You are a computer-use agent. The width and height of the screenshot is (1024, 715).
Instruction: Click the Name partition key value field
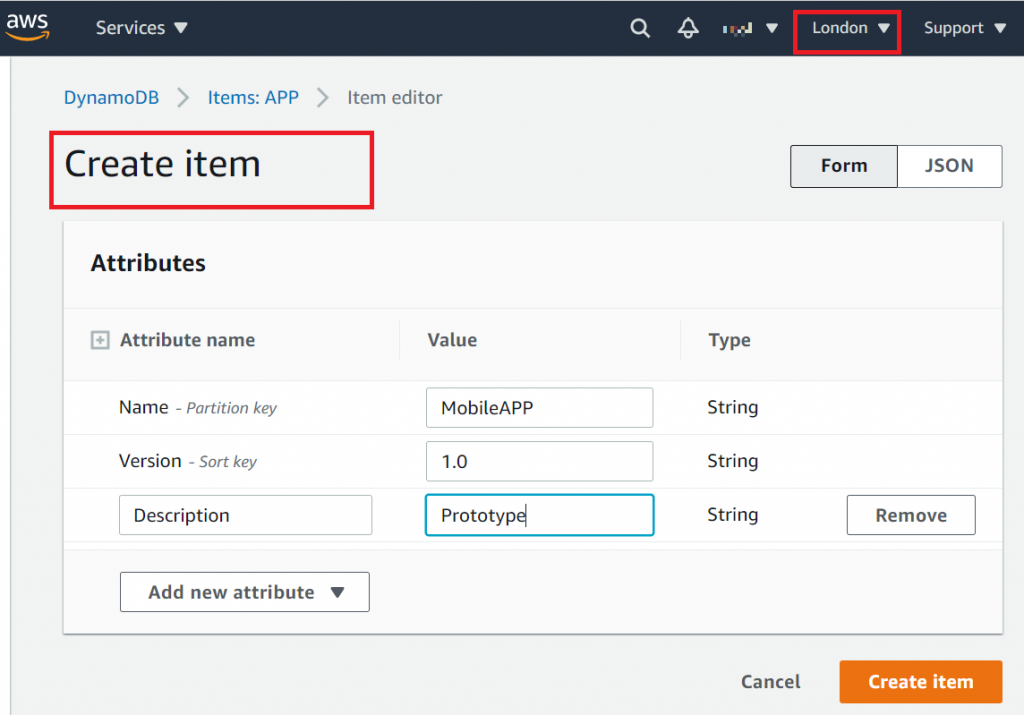[x=539, y=408]
